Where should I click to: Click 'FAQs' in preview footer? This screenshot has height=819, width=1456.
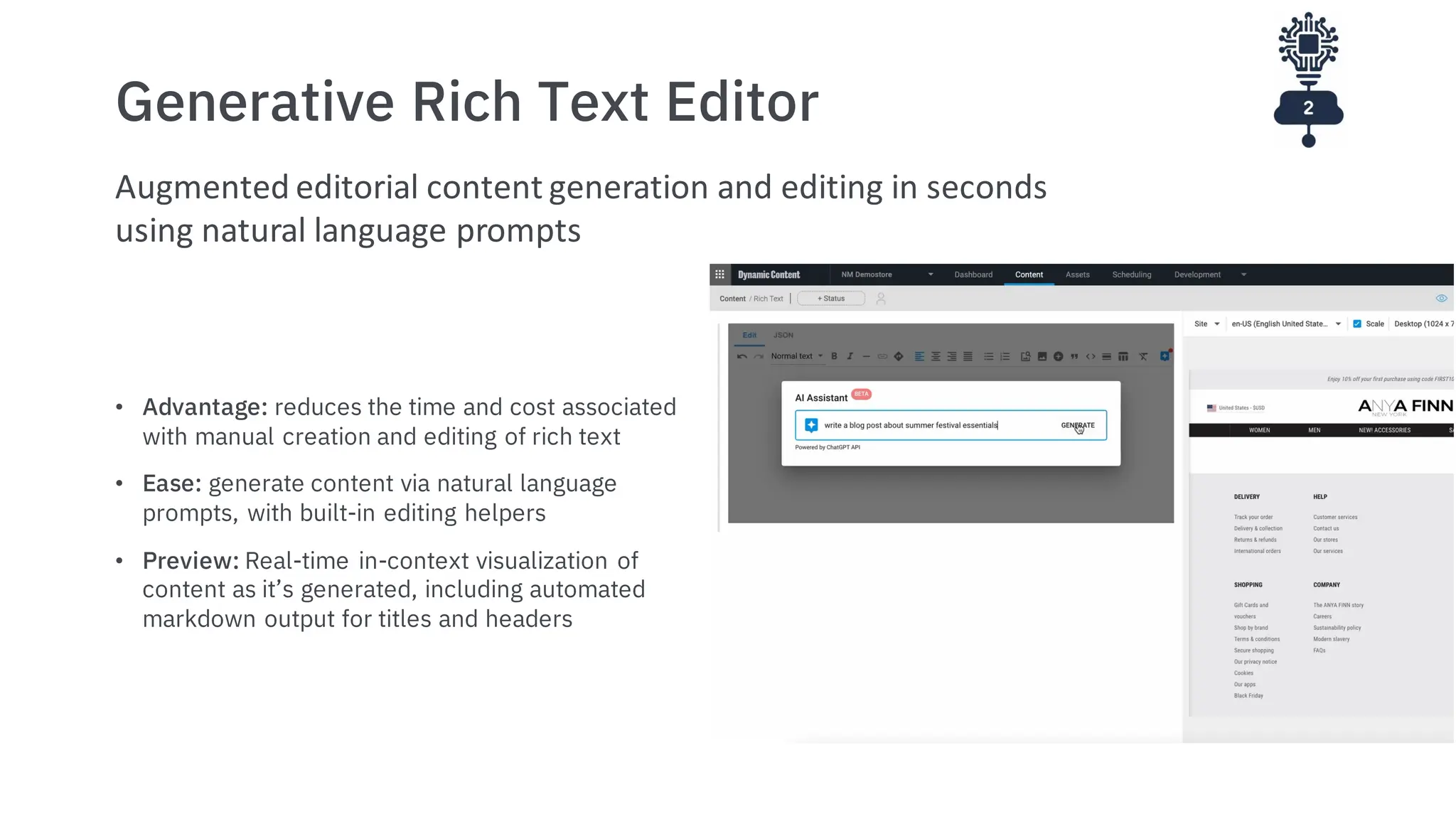click(1319, 651)
